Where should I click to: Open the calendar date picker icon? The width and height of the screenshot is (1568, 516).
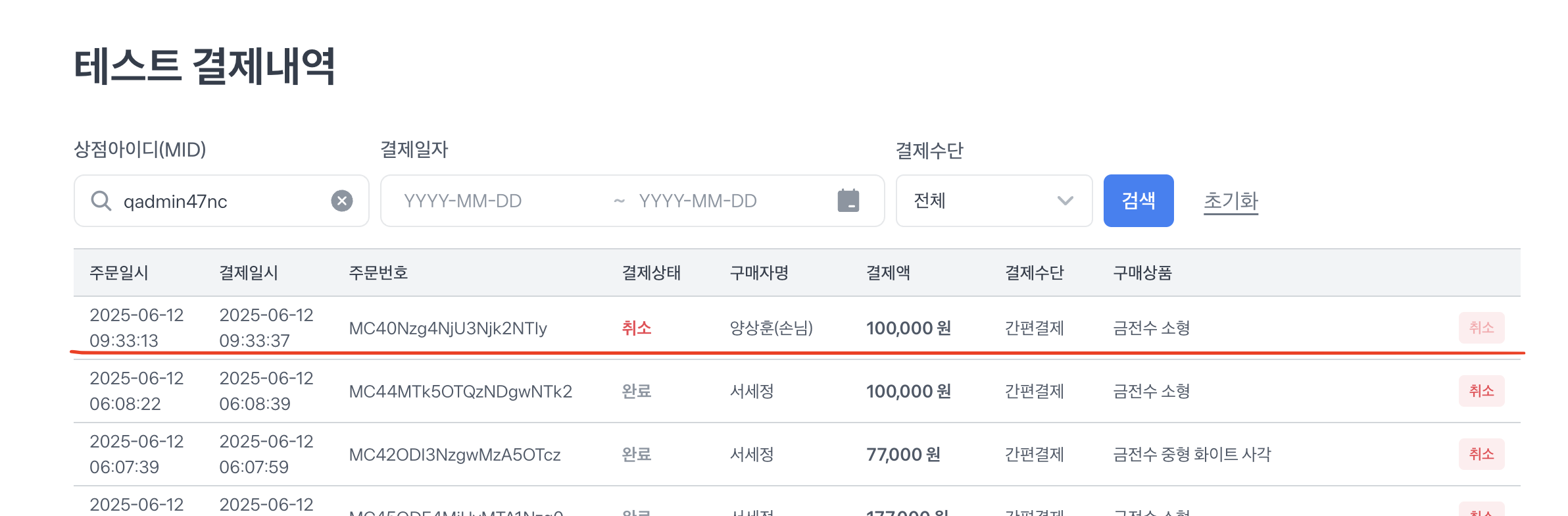click(x=848, y=200)
